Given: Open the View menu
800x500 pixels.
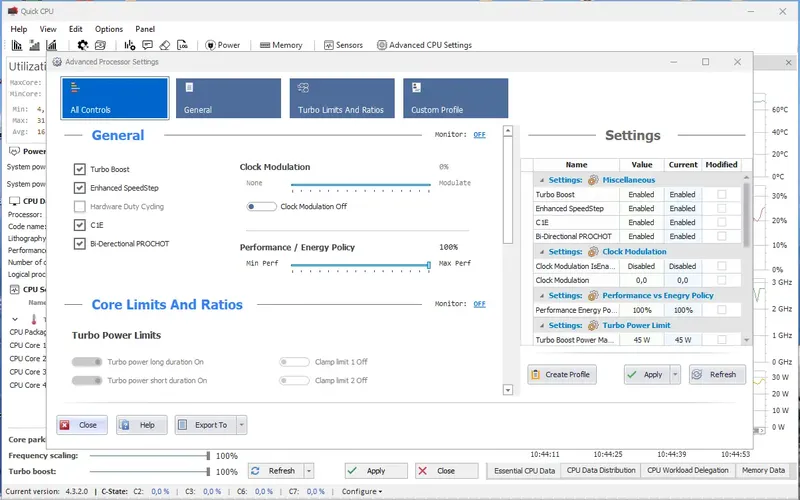Looking at the screenshot, I should pos(48,29).
